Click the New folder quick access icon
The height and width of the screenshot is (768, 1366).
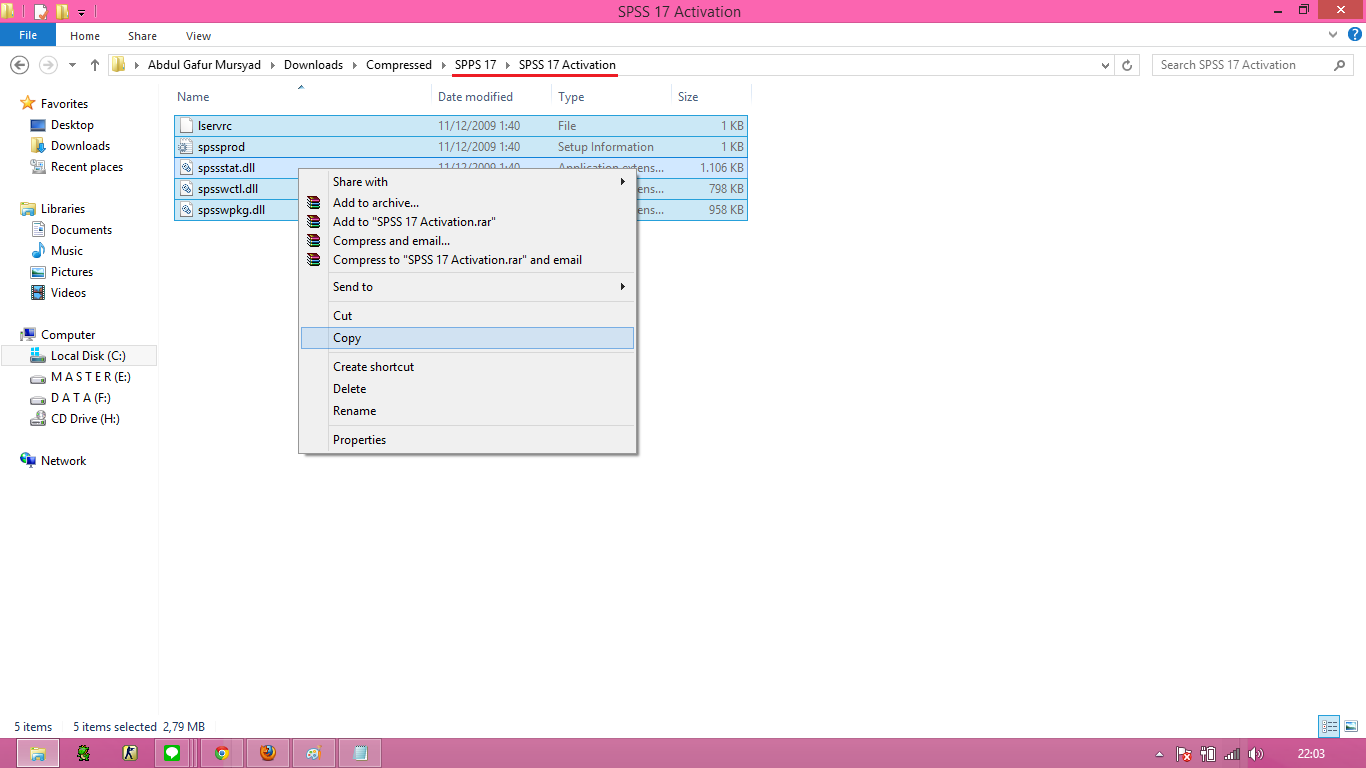pos(62,11)
